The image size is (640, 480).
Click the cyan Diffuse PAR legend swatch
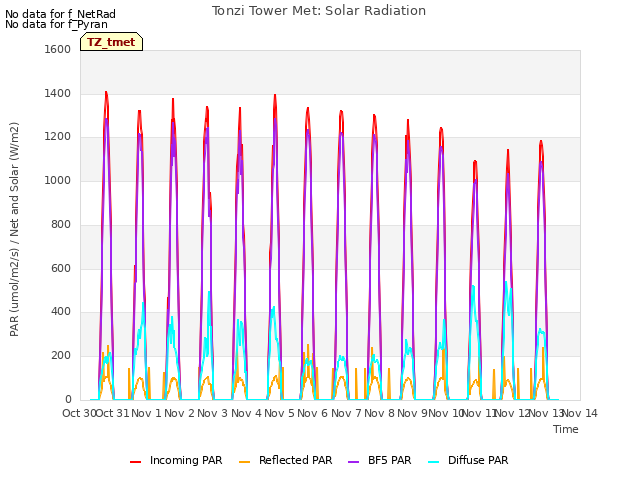[434, 462]
